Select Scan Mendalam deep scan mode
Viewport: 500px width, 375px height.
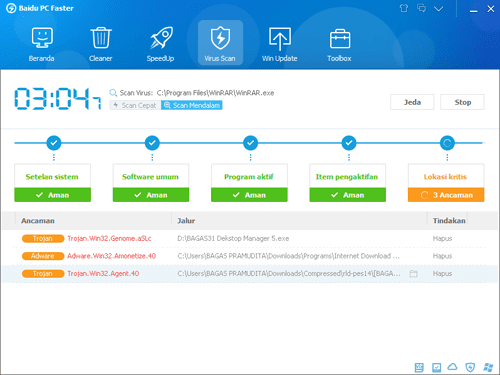pos(192,105)
